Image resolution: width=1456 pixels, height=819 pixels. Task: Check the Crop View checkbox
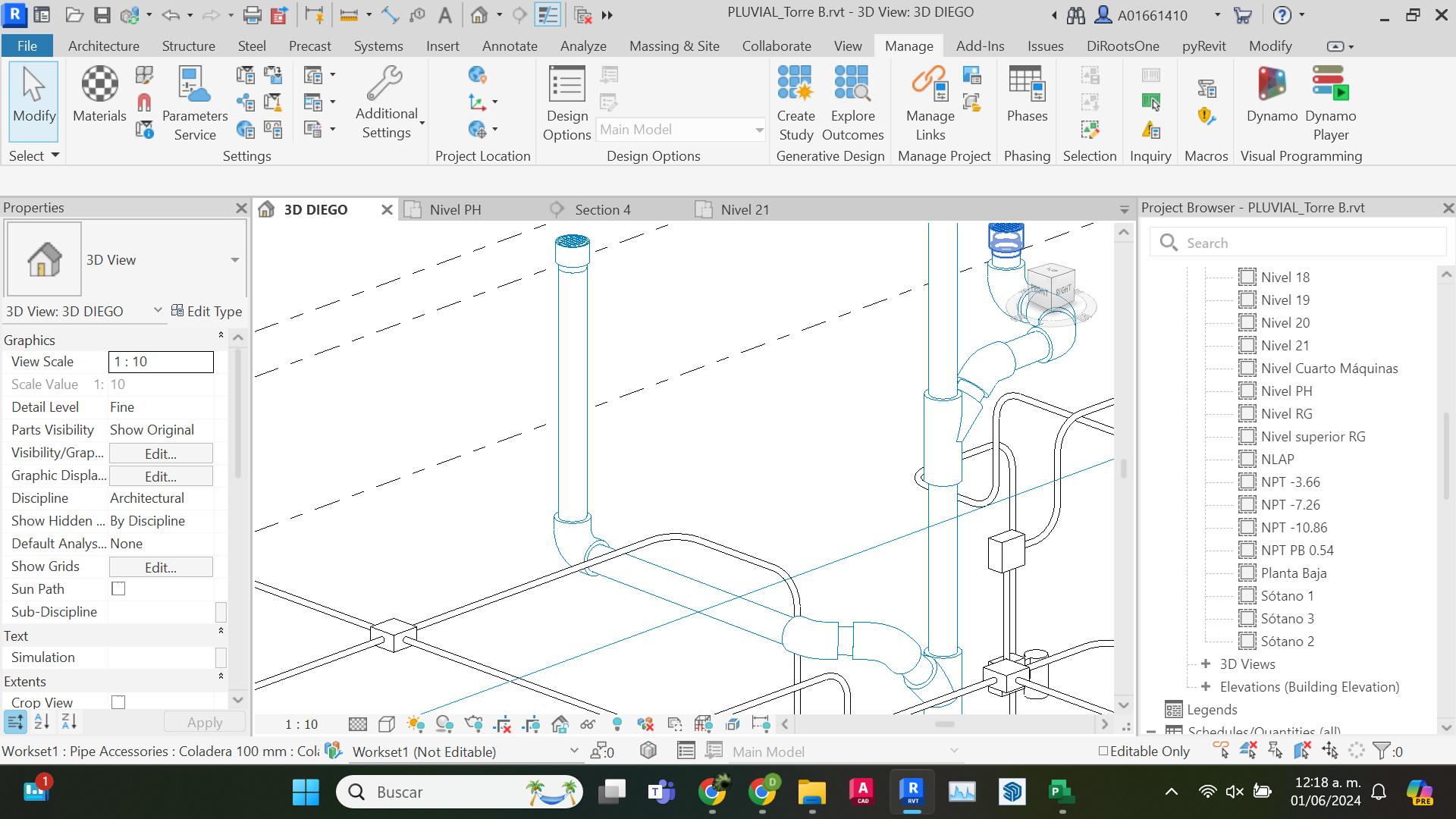[118, 702]
